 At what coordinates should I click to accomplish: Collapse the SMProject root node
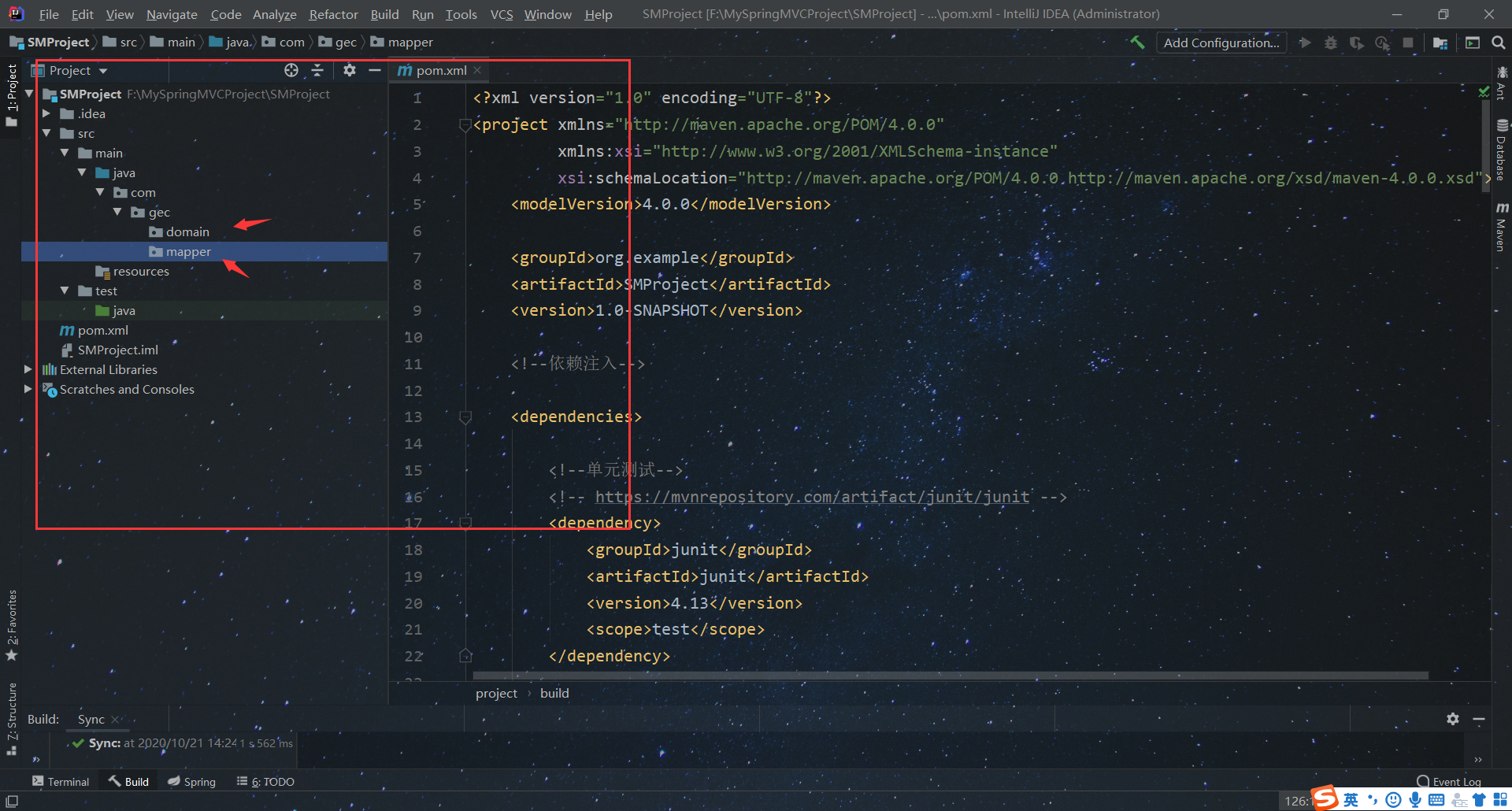point(29,94)
